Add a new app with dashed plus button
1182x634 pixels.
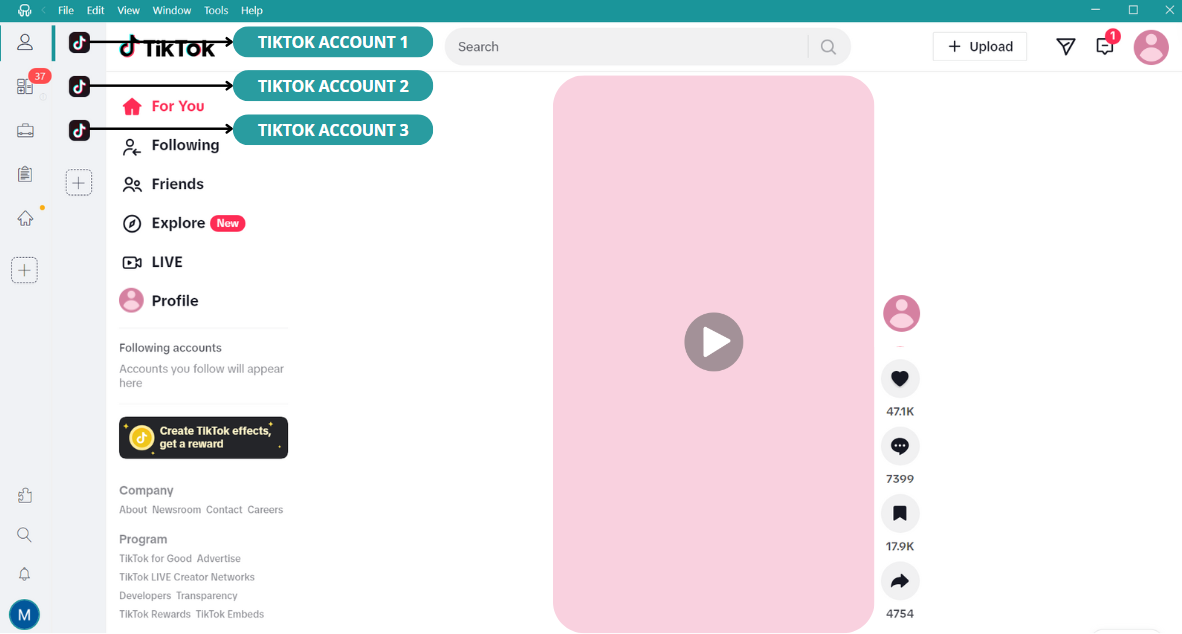[78, 182]
